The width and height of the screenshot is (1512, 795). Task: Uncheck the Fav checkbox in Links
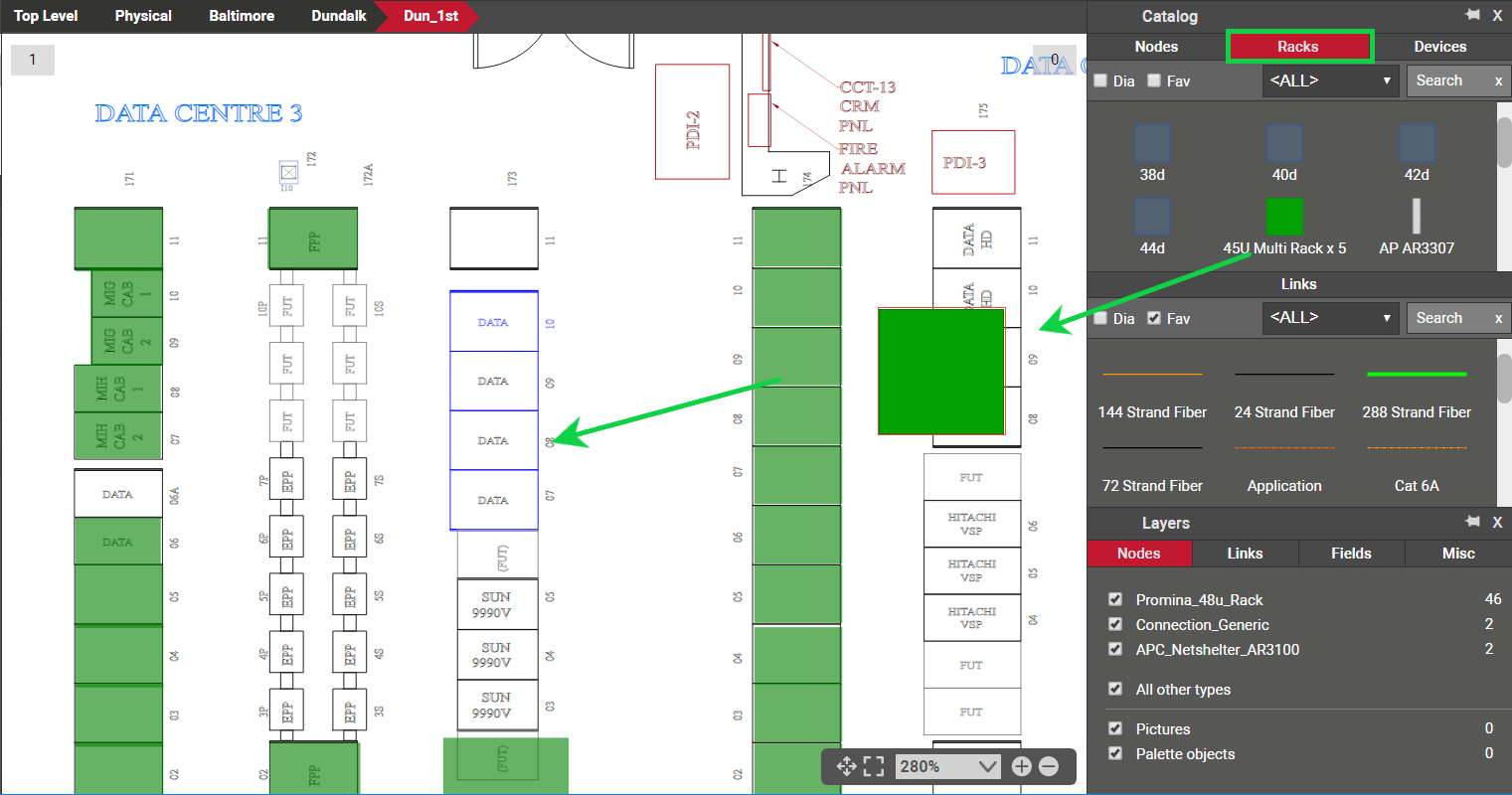(1153, 318)
